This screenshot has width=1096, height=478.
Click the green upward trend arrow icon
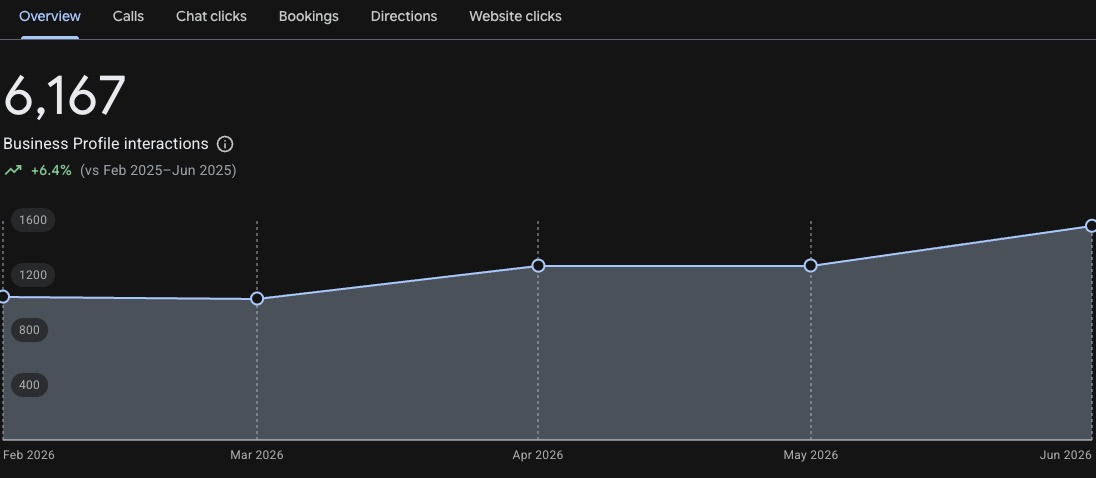pyautogui.click(x=13, y=170)
